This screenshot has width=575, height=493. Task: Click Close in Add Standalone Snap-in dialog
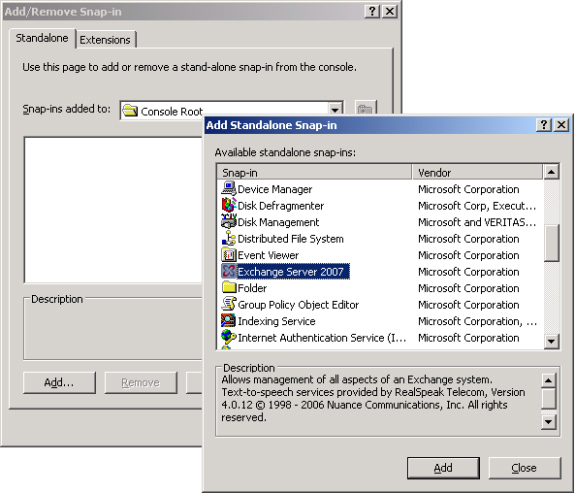[x=524, y=468]
